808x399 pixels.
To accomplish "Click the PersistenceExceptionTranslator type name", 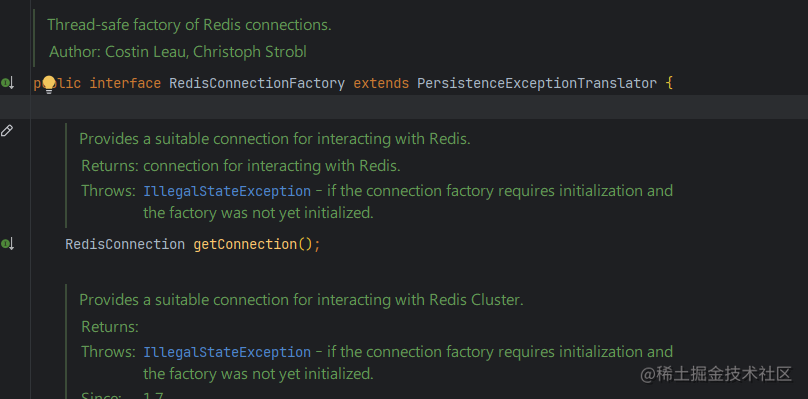I will [537, 84].
